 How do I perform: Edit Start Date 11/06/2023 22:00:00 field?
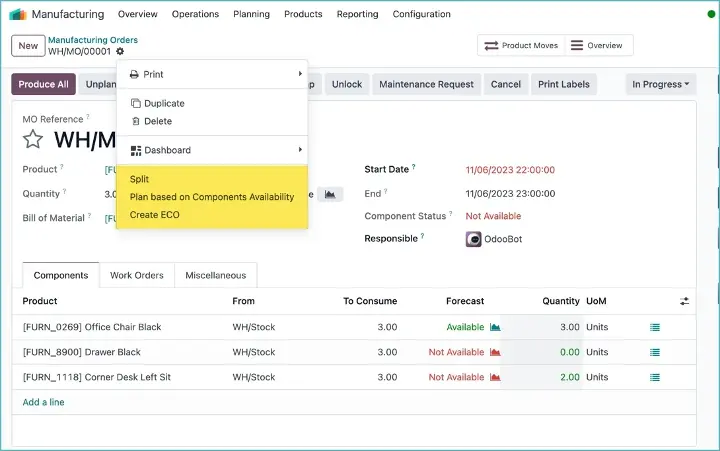point(510,170)
